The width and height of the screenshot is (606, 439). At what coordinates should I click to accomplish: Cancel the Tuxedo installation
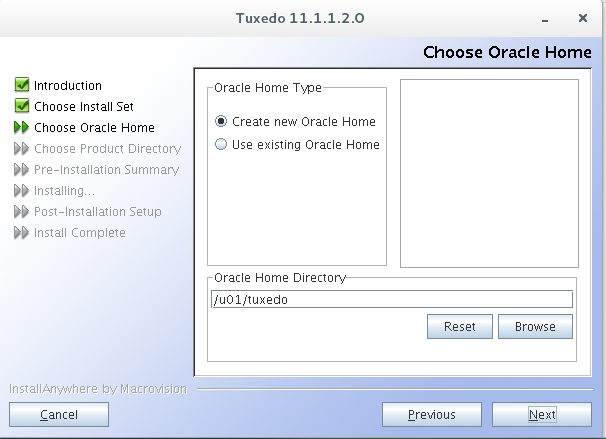click(x=59, y=415)
